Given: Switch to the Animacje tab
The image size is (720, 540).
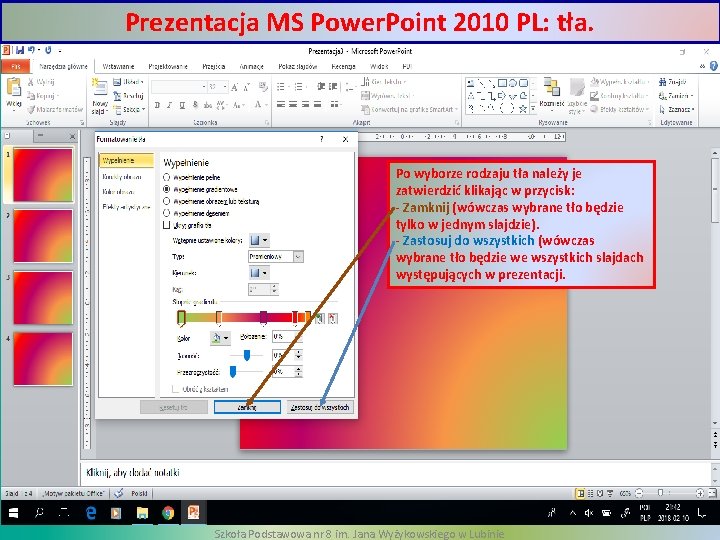Looking at the screenshot, I should 252,66.
